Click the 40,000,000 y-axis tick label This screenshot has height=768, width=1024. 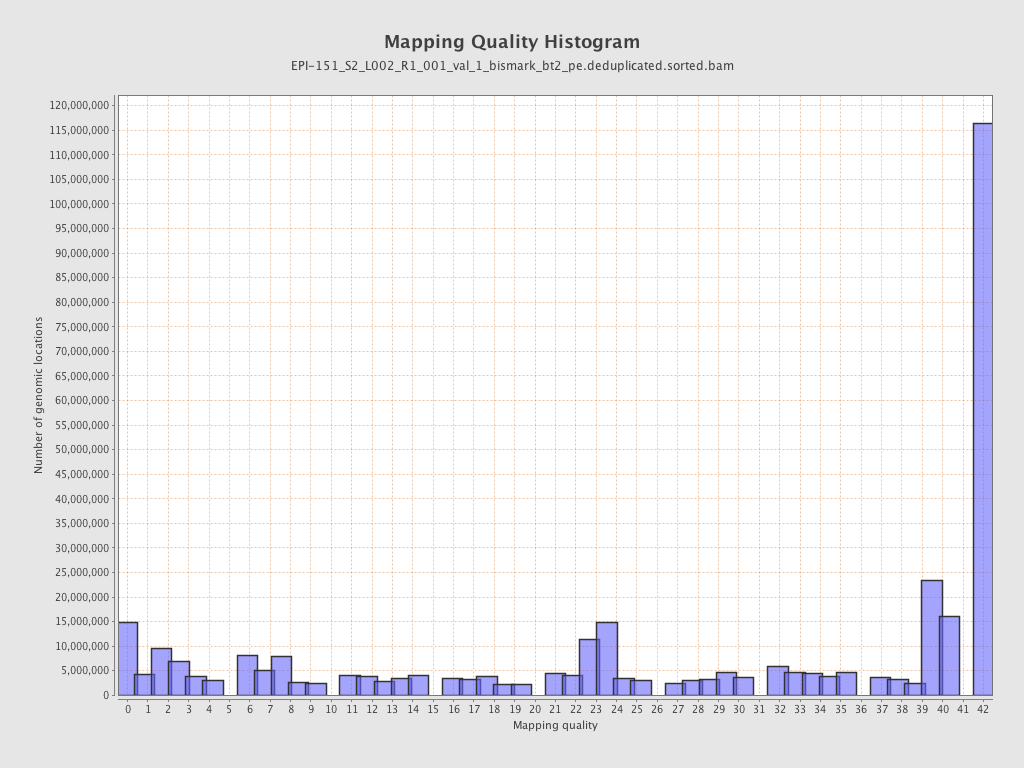click(82, 499)
